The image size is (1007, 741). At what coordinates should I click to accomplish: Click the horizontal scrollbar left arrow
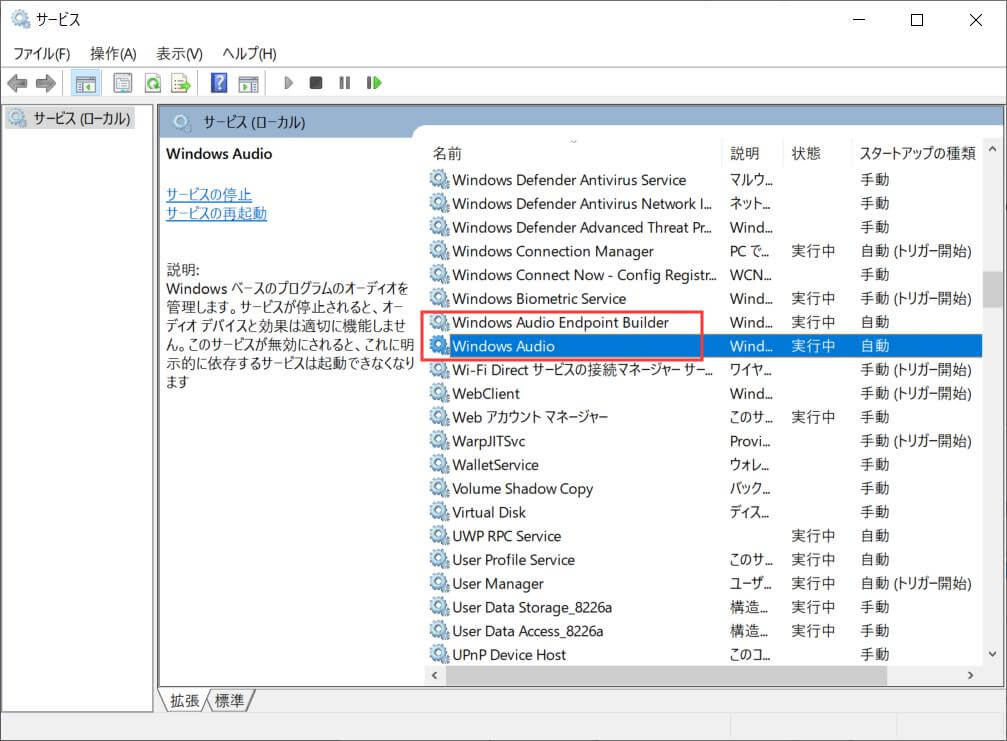(x=435, y=676)
